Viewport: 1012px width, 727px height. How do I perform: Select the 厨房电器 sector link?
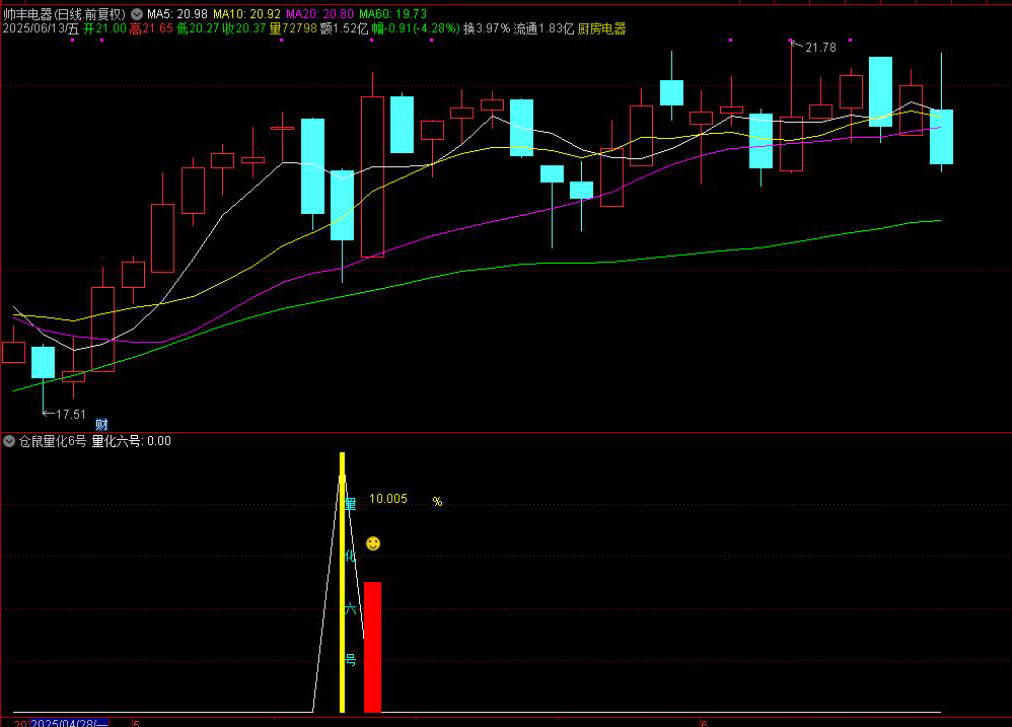(x=602, y=29)
